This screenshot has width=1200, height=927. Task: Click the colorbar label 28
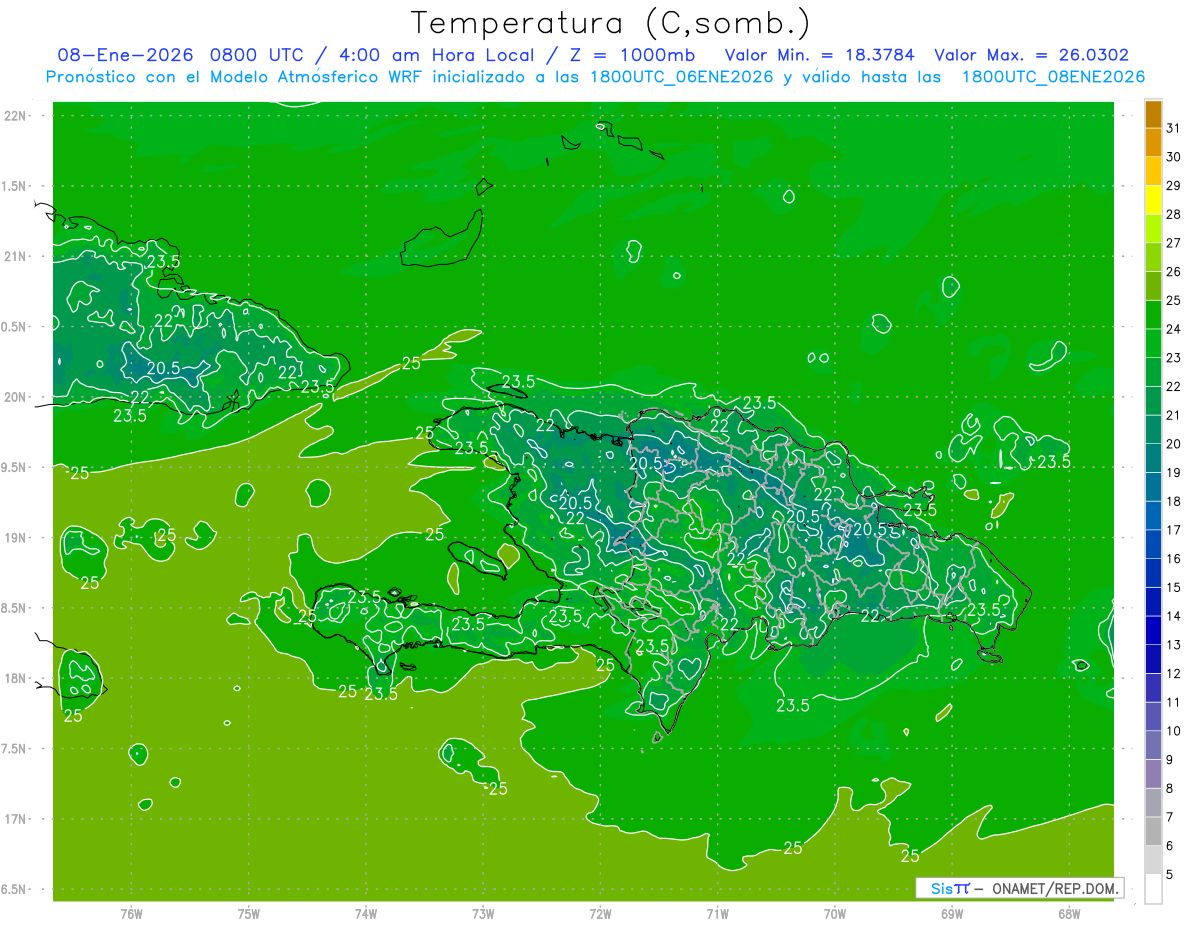tap(1174, 214)
